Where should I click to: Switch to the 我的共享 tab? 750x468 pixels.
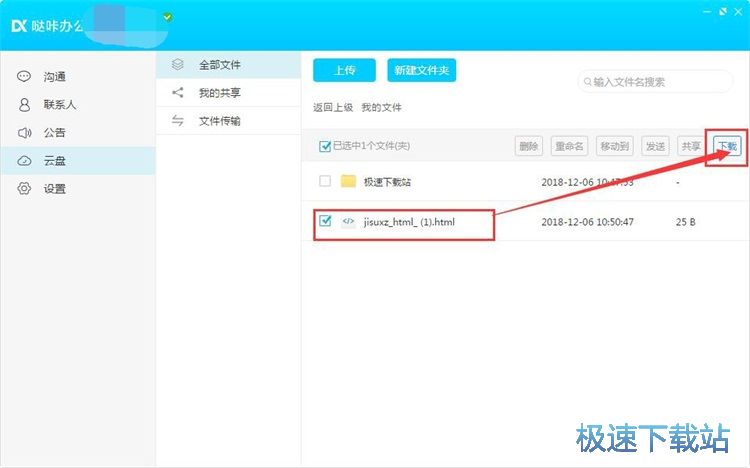pyautogui.click(x=229, y=92)
